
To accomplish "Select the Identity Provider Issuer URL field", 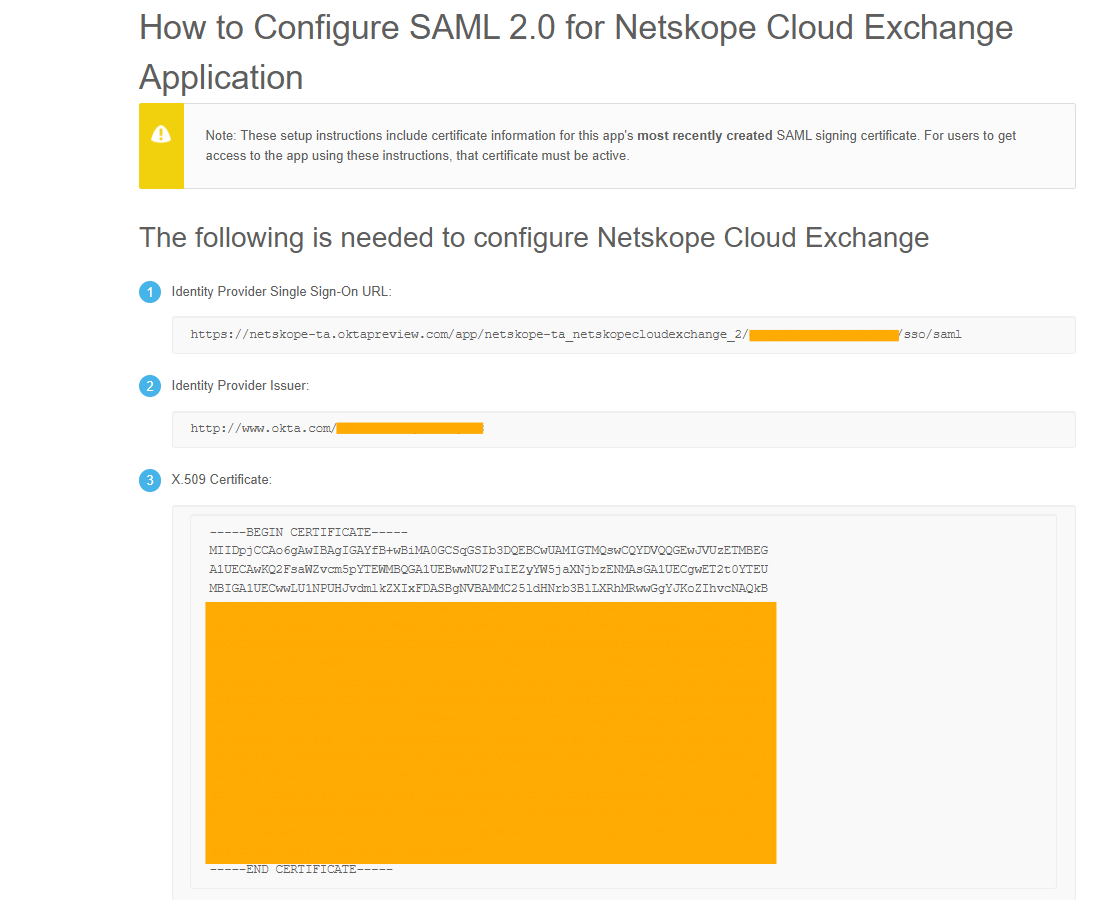I will click(623, 429).
